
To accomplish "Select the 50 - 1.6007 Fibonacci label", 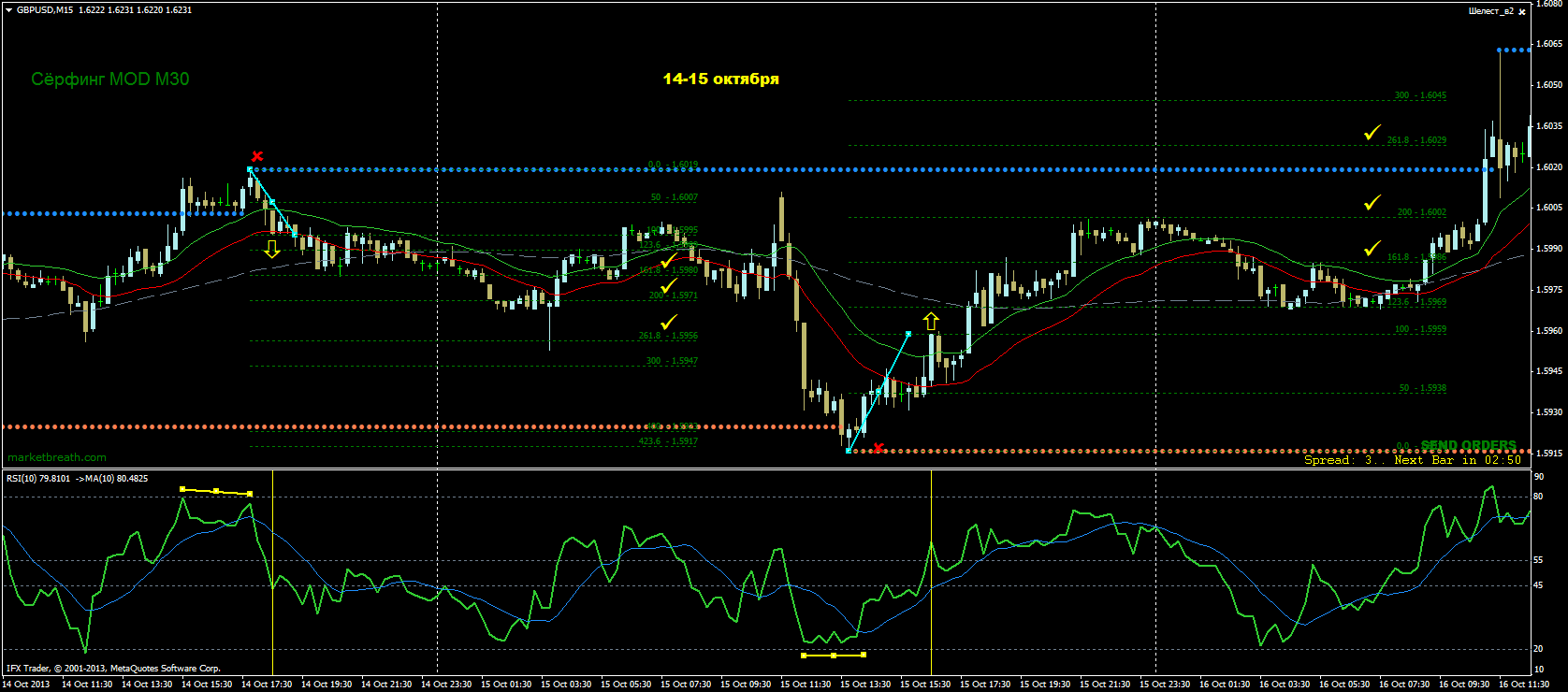I will point(675,197).
